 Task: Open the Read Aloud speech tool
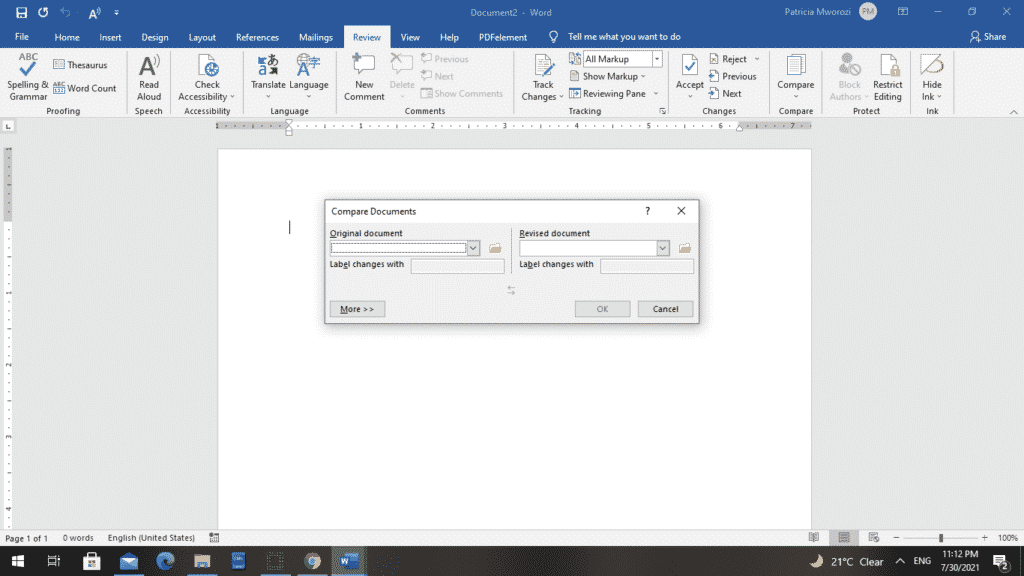pos(149,76)
